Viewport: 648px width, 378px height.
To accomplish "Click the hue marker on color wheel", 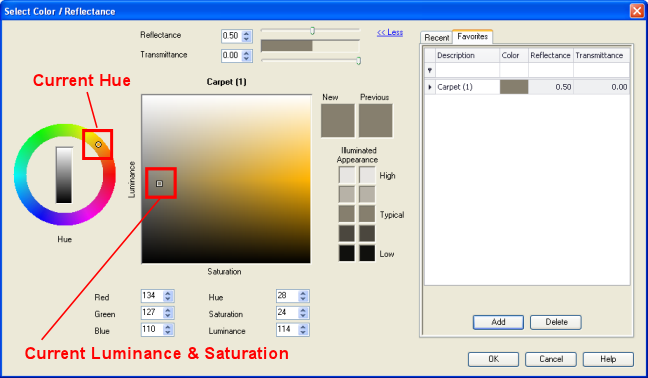I will (98, 145).
